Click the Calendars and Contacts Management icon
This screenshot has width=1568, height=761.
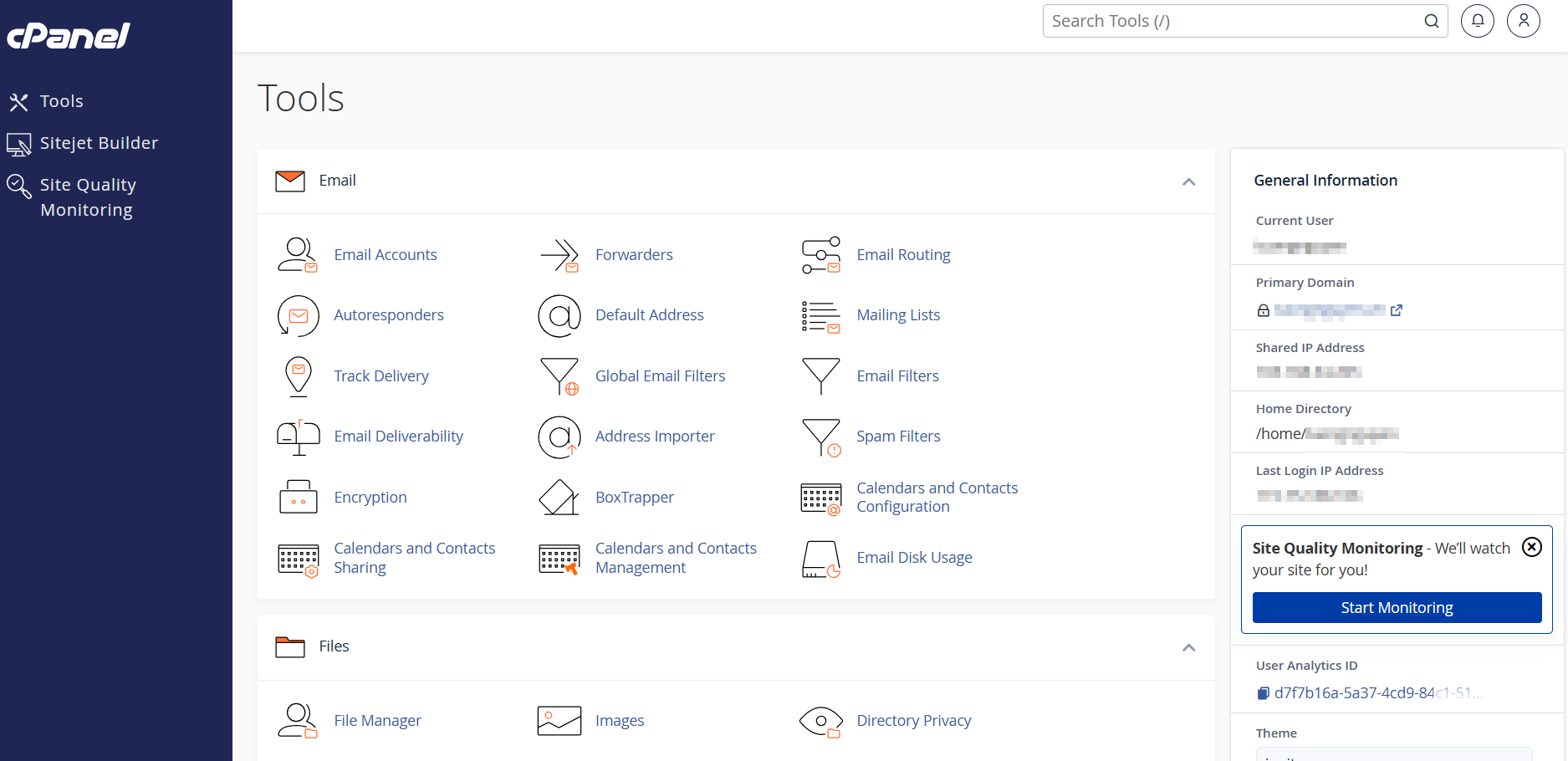coord(559,559)
